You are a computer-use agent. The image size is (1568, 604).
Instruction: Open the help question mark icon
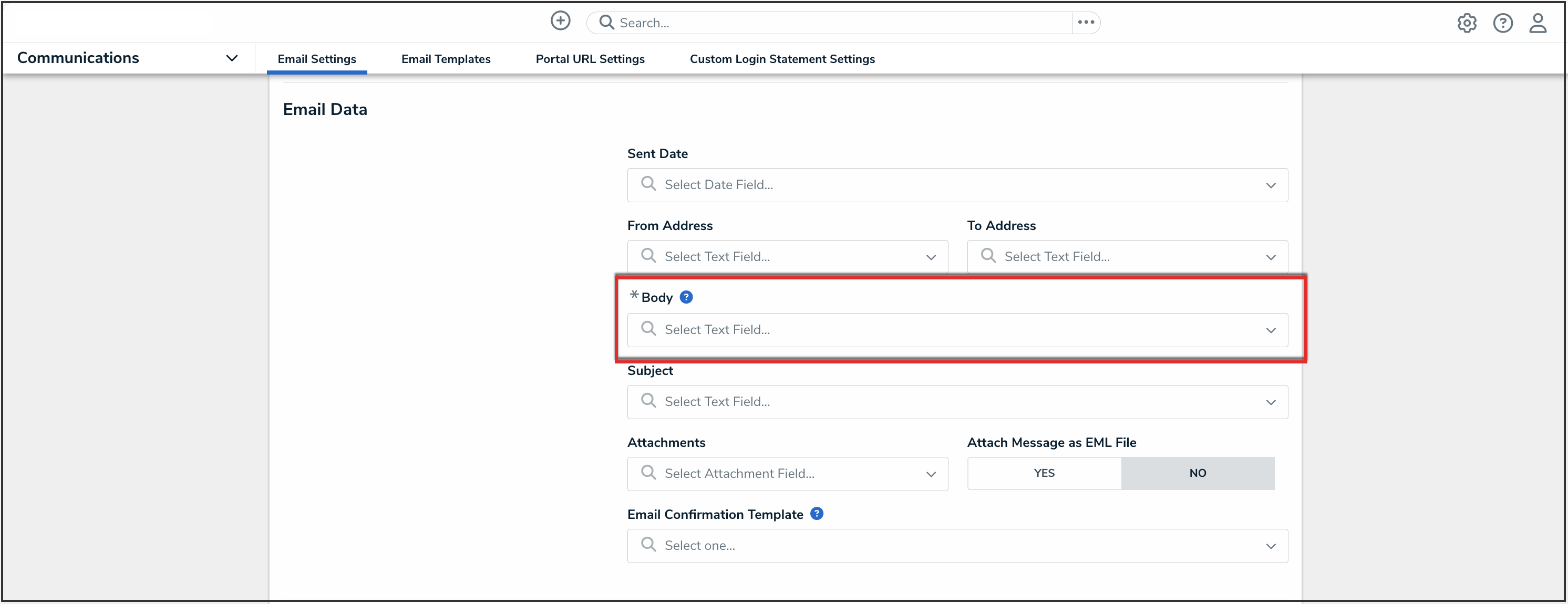click(1502, 23)
